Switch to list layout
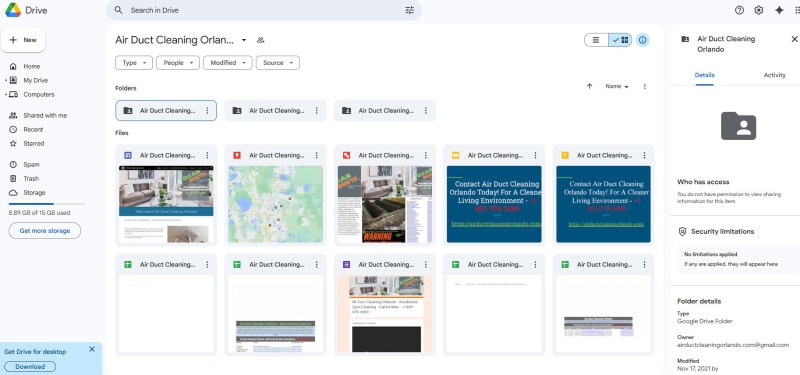 [596, 40]
